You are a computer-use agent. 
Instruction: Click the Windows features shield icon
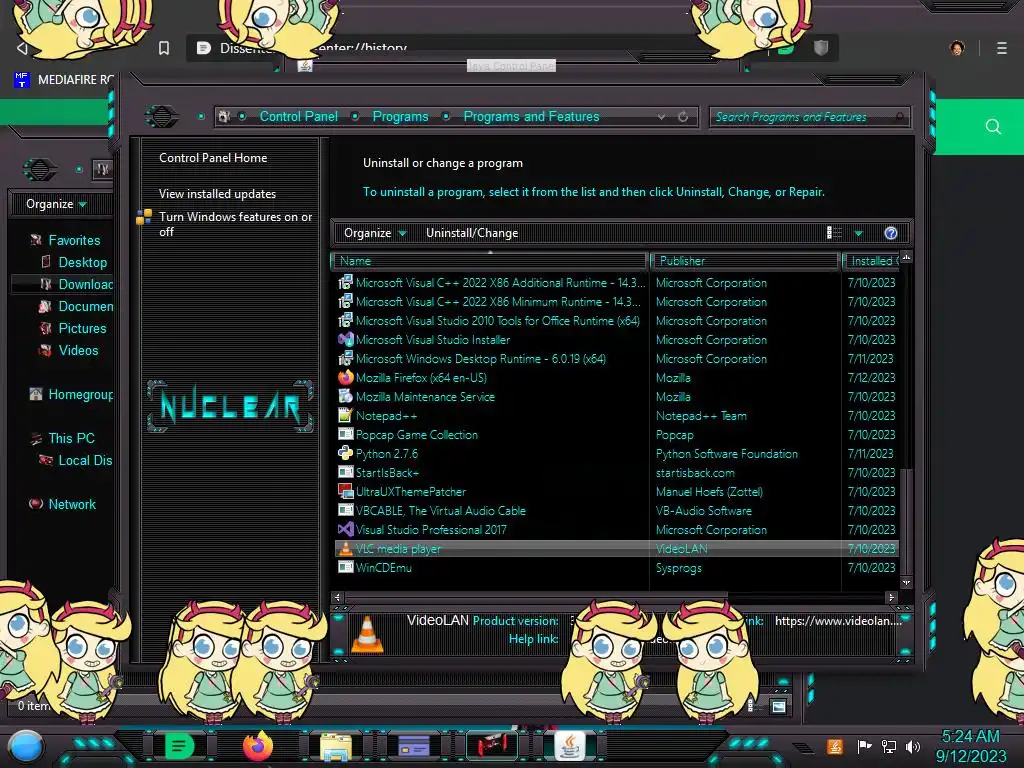(144, 217)
